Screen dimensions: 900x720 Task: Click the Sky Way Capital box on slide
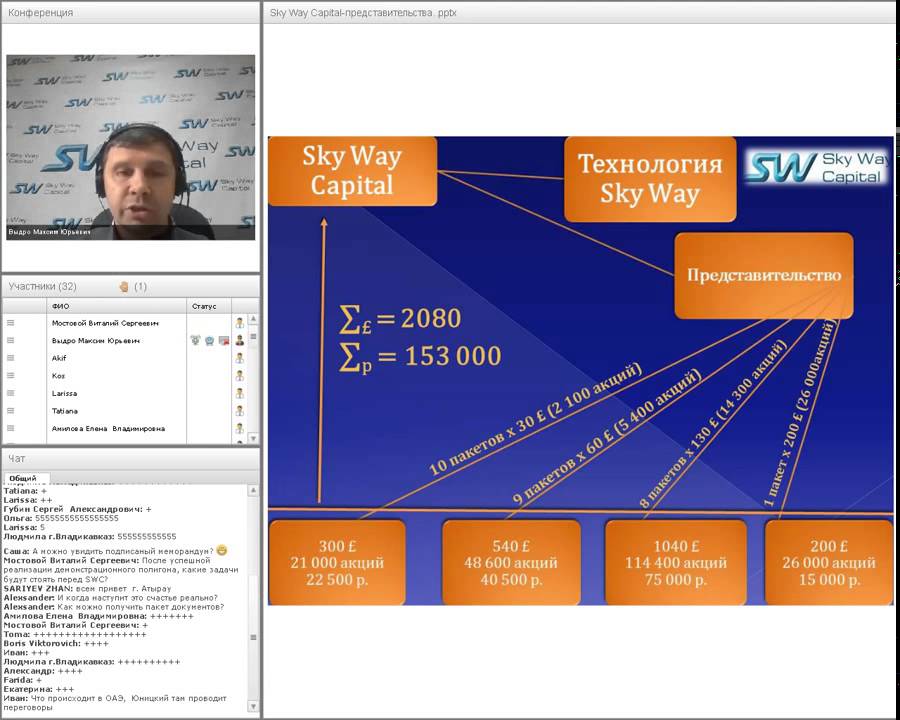[x=352, y=171]
